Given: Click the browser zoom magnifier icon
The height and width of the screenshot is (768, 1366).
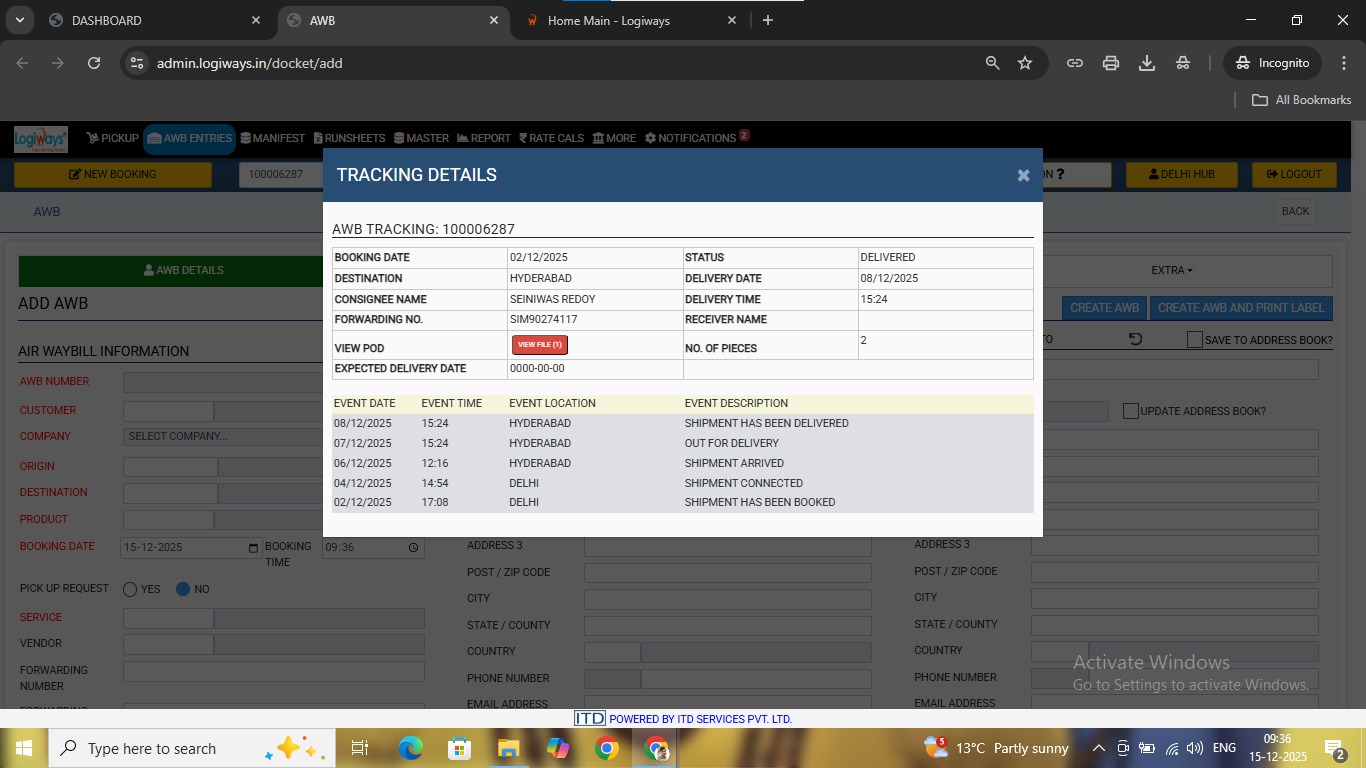Looking at the screenshot, I should (992, 63).
